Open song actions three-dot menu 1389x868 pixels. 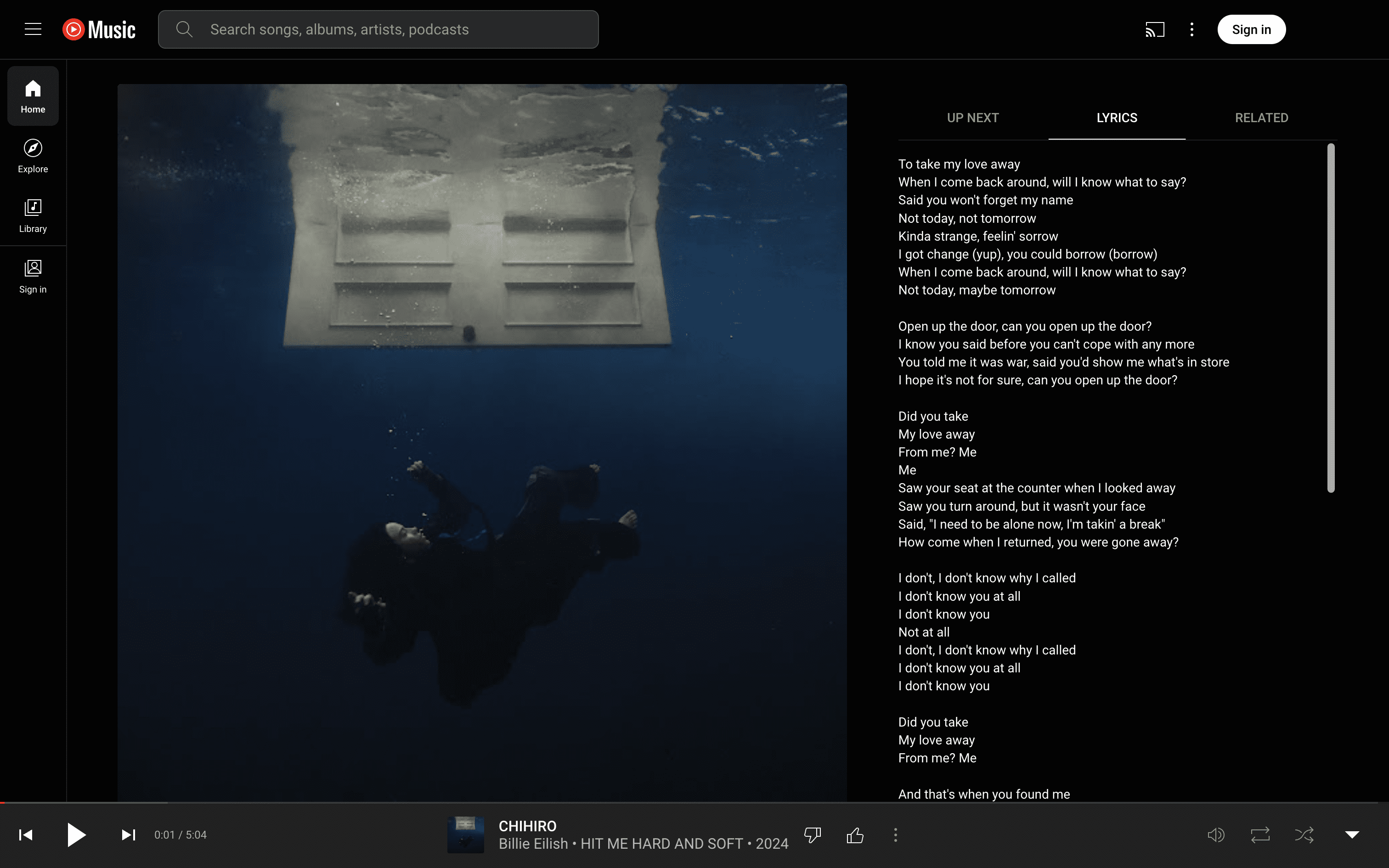[895, 835]
